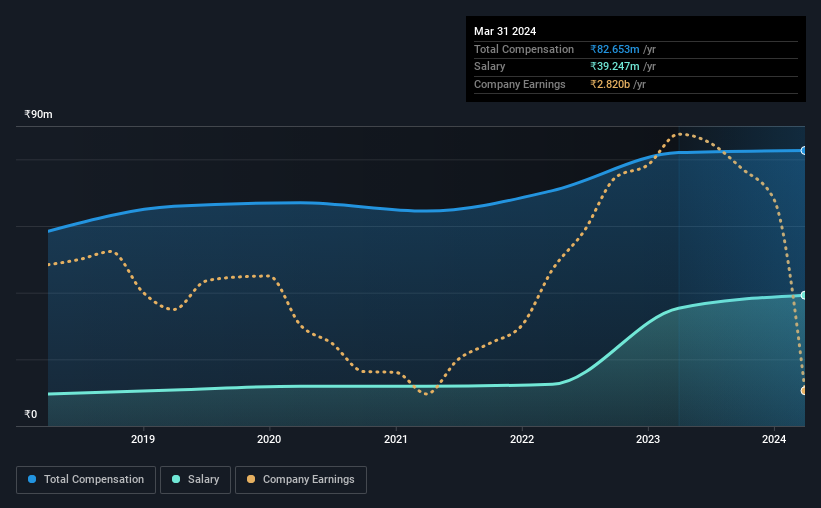Click the ₹82.653m total compensation value
The image size is (821, 508).
(615, 49)
